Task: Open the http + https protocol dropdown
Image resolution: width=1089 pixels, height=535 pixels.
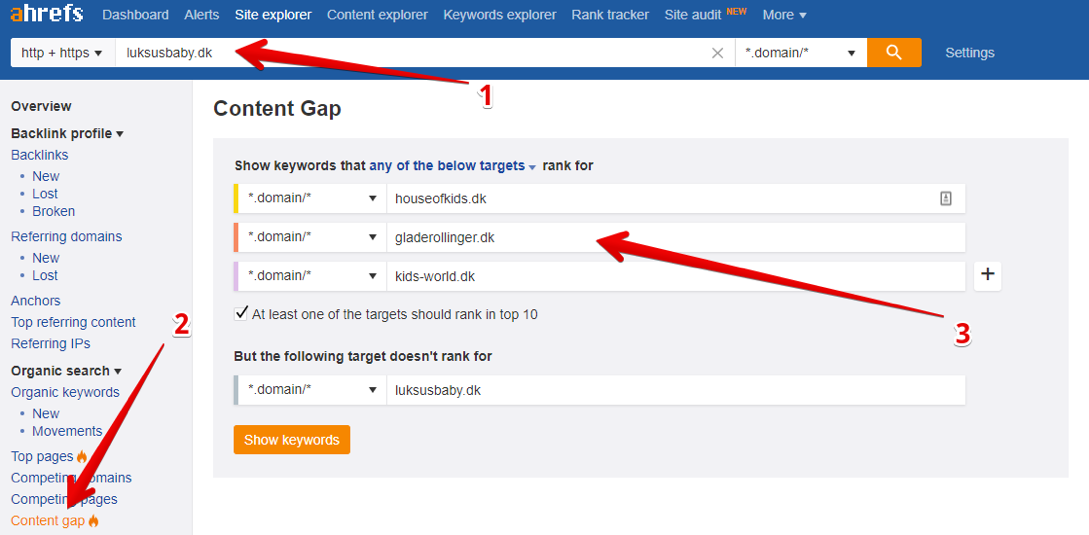Action: pos(63,53)
